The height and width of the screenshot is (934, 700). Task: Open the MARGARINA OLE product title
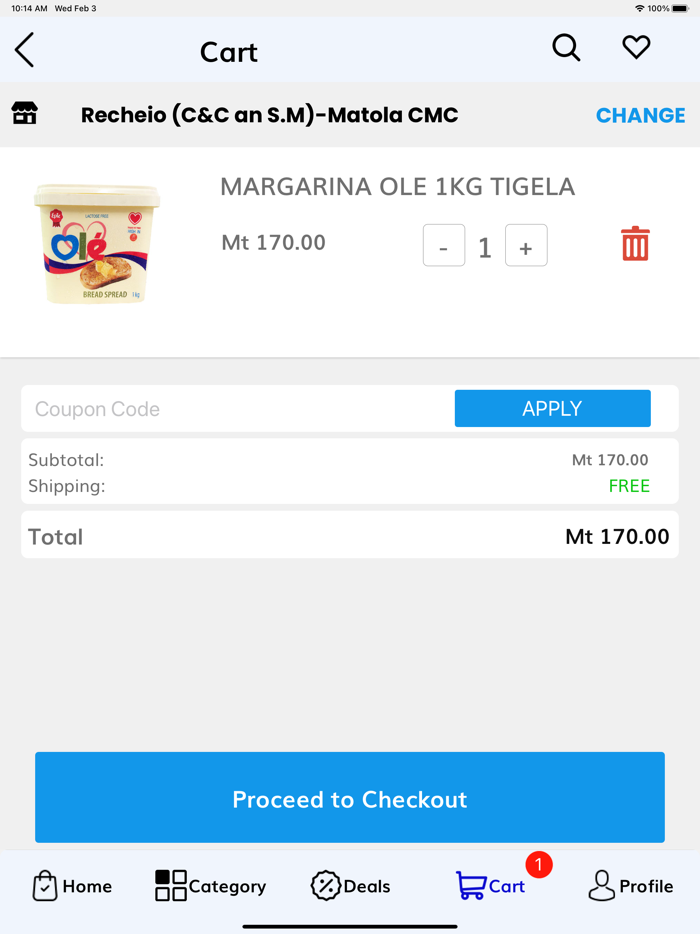tap(397, 186)
